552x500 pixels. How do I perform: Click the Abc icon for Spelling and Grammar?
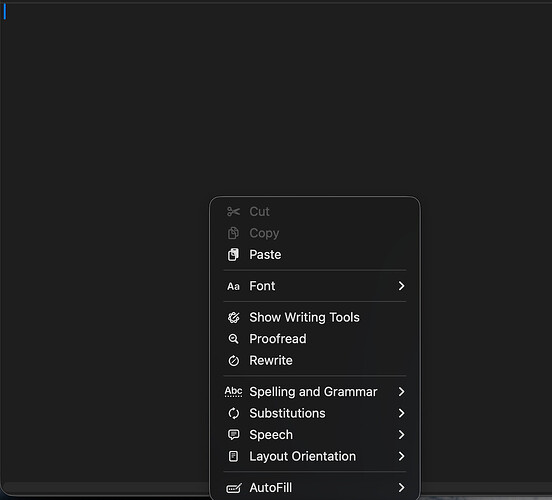233,392
